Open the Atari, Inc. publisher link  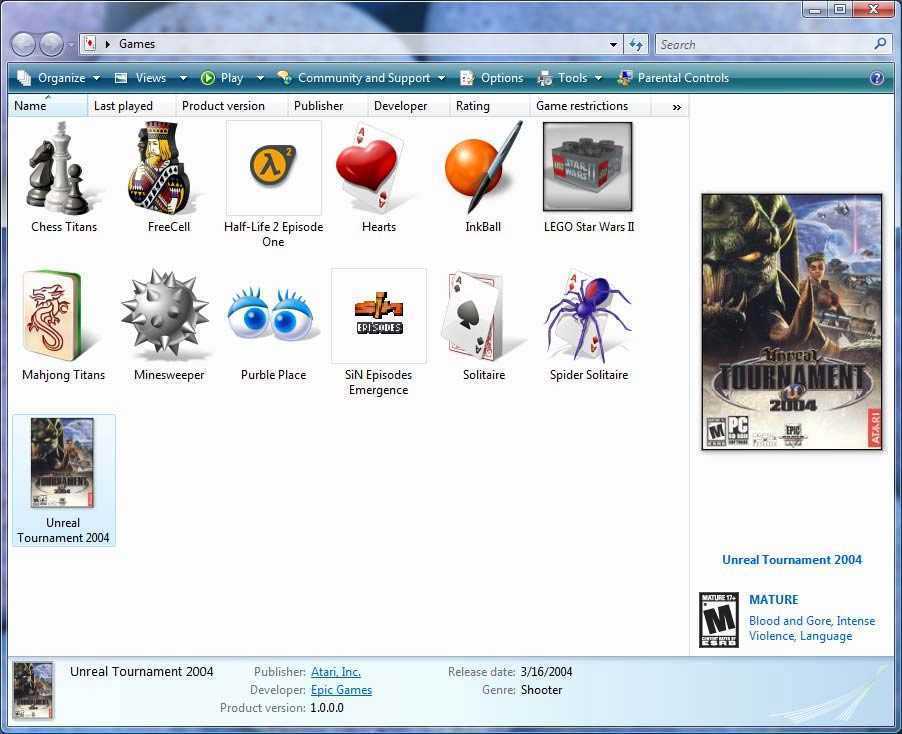point(335,672)
